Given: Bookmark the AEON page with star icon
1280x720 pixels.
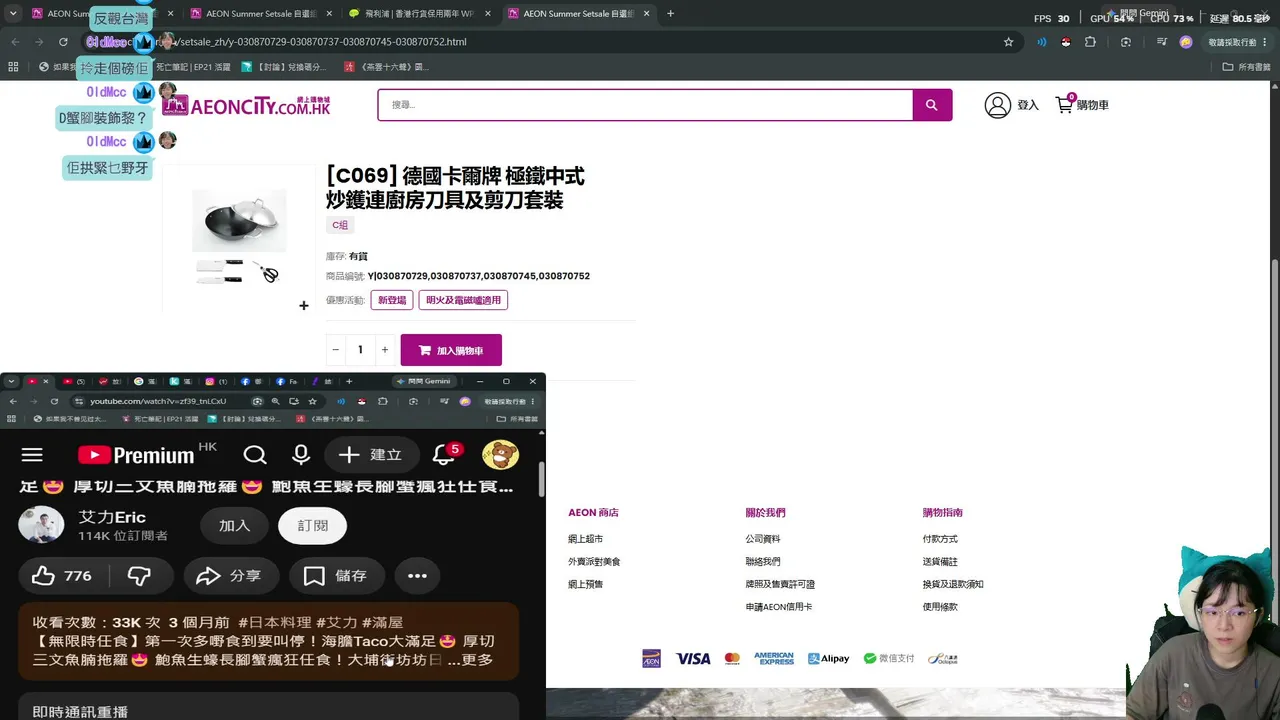Looking at the screenshot, I should 1008,42.
